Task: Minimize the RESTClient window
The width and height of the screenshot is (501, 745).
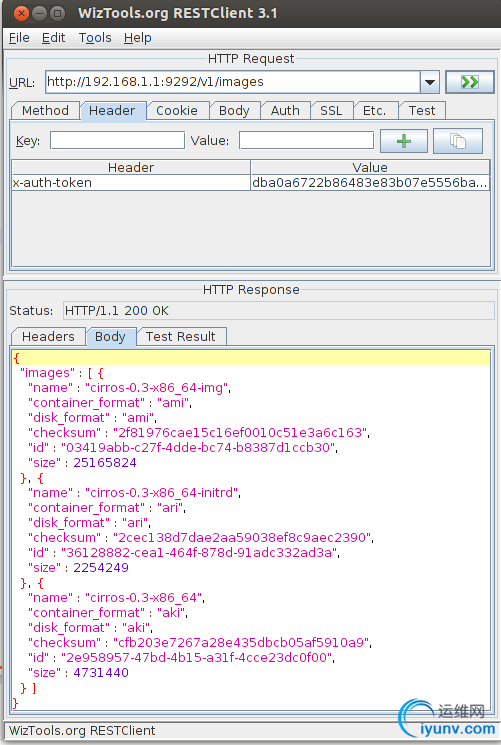Action: [x=39, y=13]
